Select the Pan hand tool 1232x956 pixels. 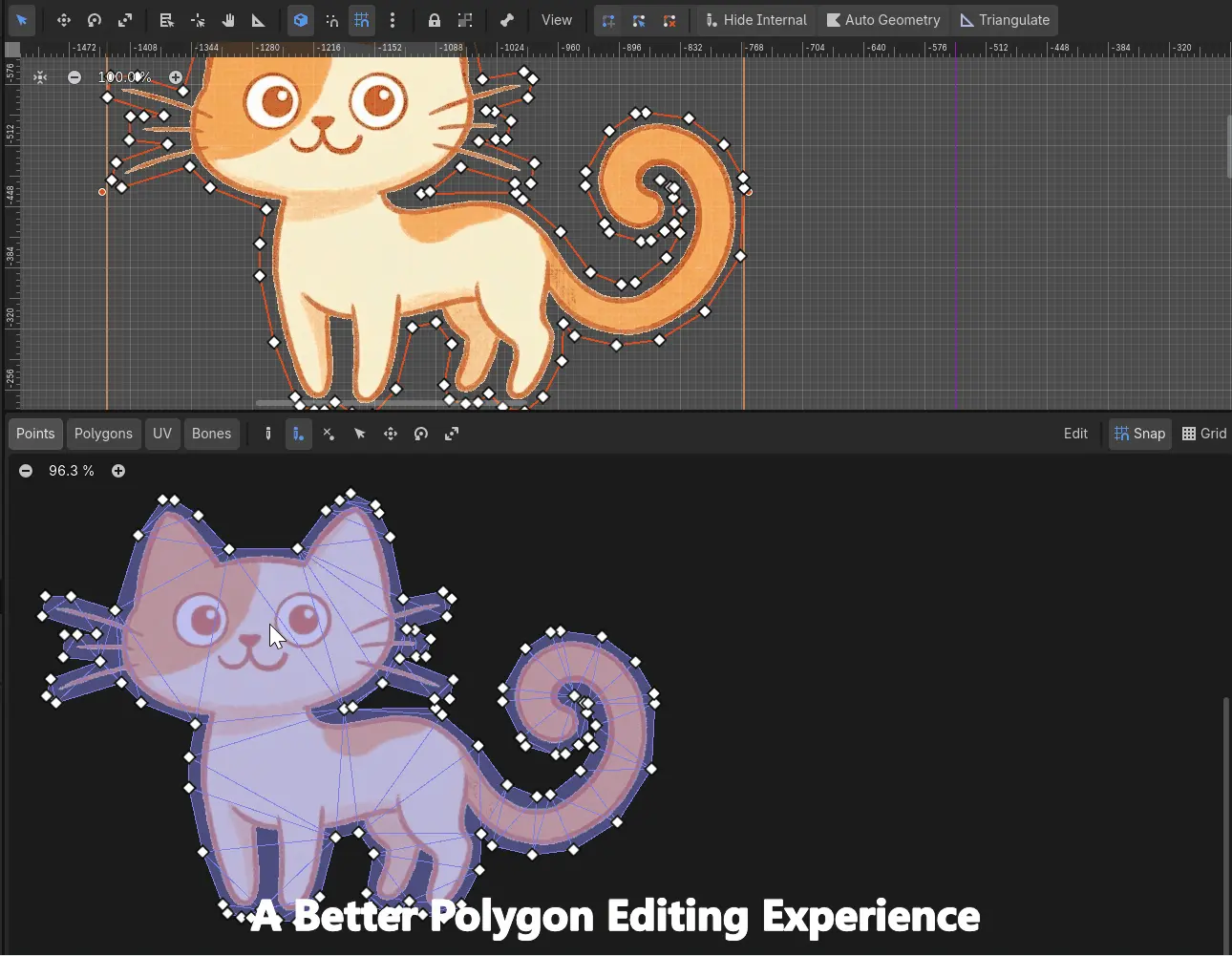click(x=228, y=20)
